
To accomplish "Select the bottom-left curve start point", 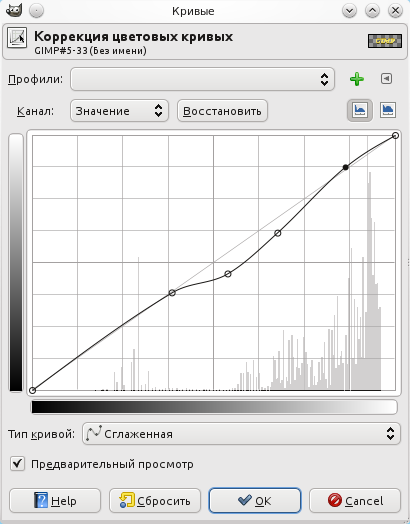I will click(32, 390).
